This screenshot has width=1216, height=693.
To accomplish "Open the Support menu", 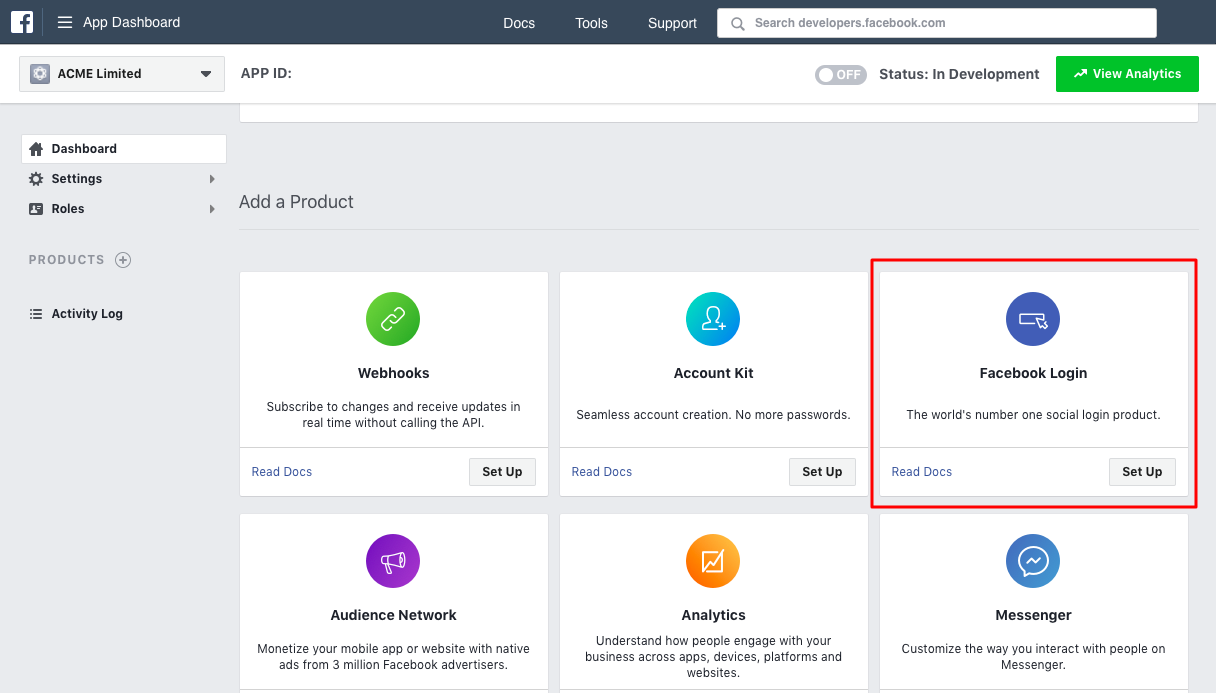I will coord(672,23).
